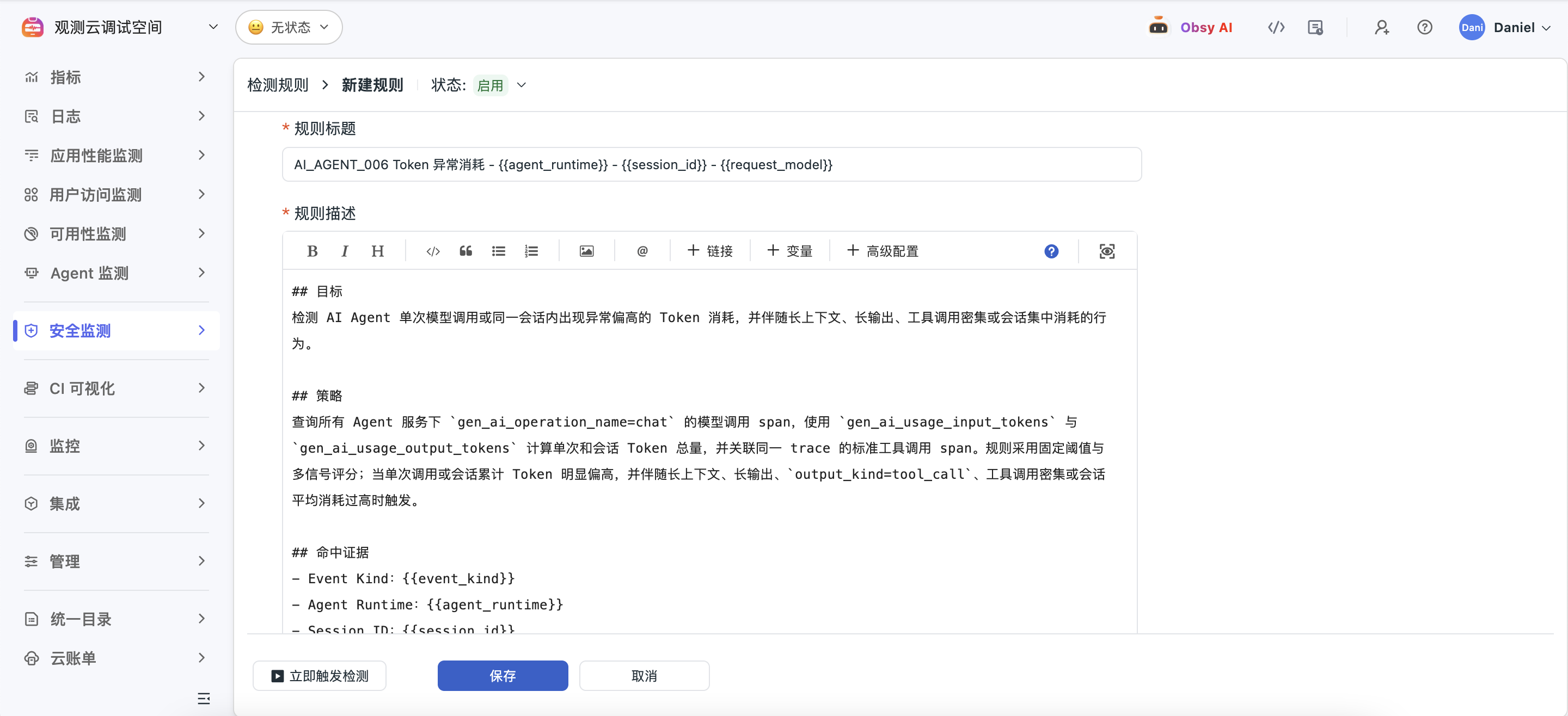This screenshot has width=1568, height=716.
Task: Insert an unordered bullet list
Action: coord(499,251)
